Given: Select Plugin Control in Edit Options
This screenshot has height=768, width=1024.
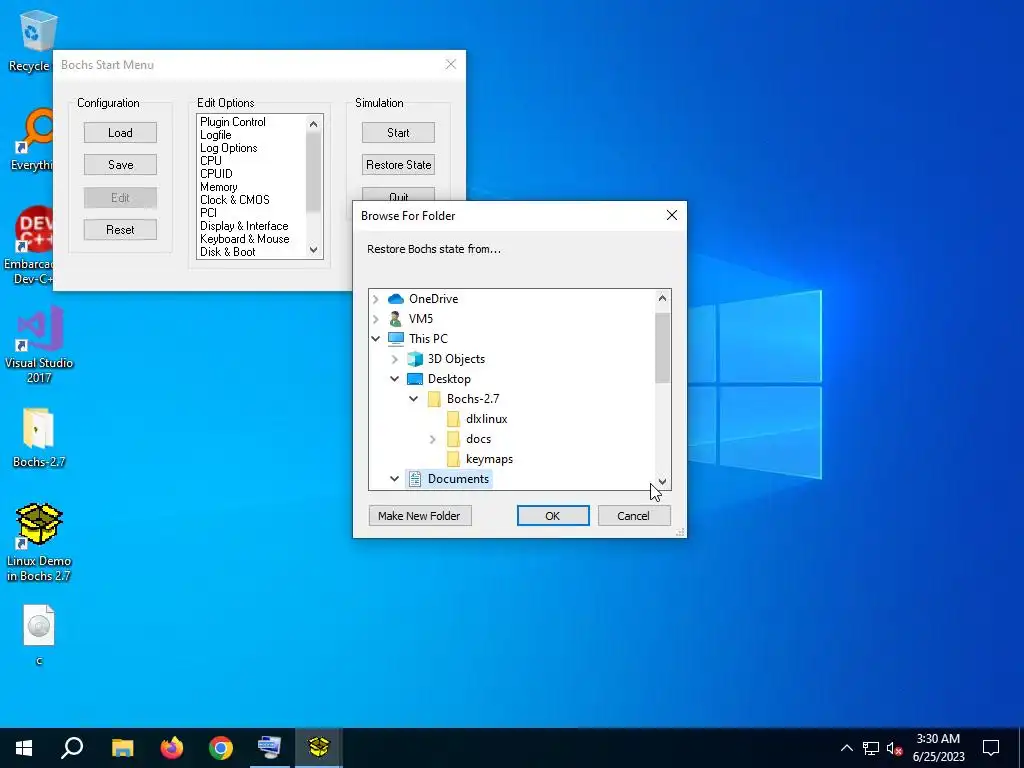Looking at the screenshot, I should point(232,122).
